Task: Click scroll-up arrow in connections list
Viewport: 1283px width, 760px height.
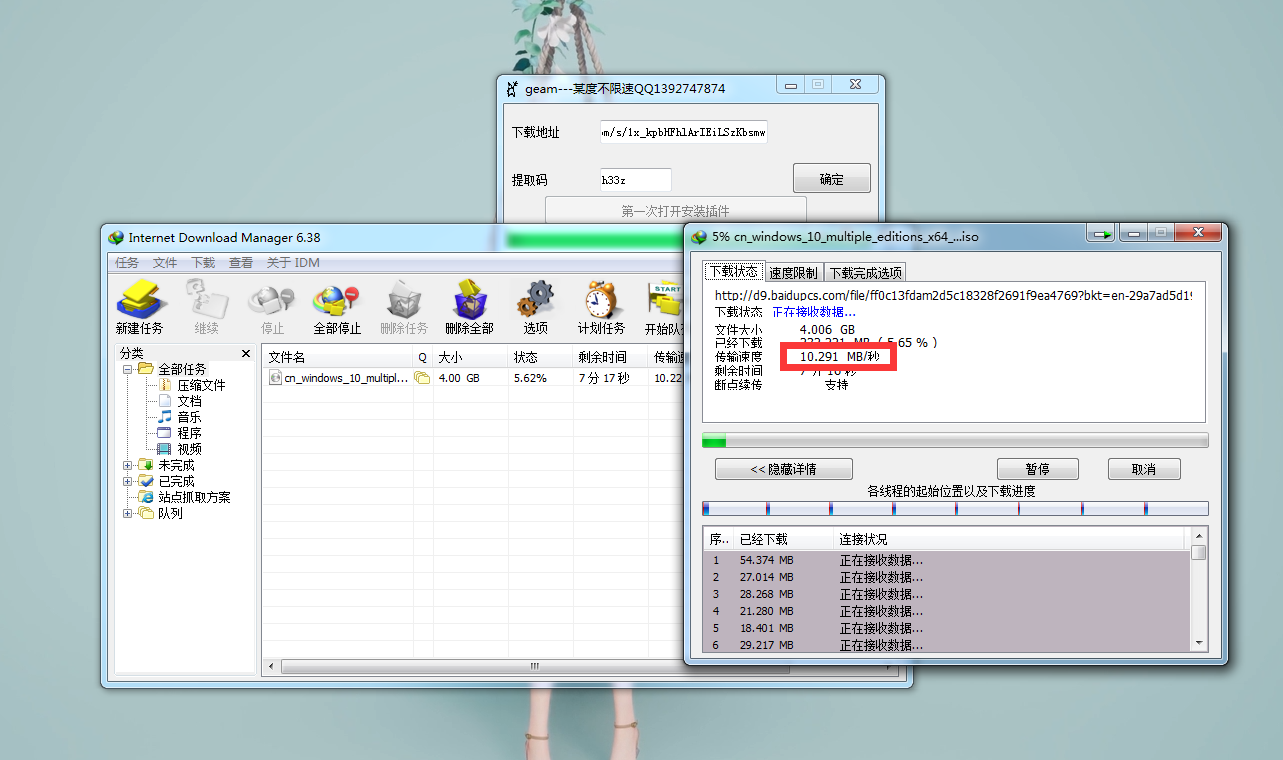Action: [1199, 536]
